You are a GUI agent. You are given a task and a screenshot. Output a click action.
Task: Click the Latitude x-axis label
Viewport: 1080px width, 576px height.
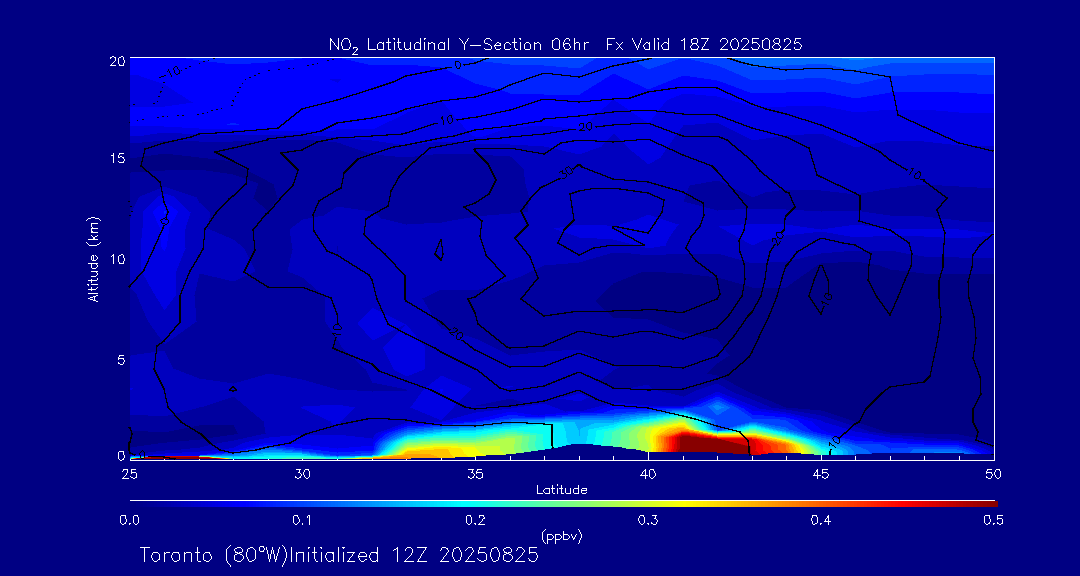pyautogui.click(x=561, y=490)
